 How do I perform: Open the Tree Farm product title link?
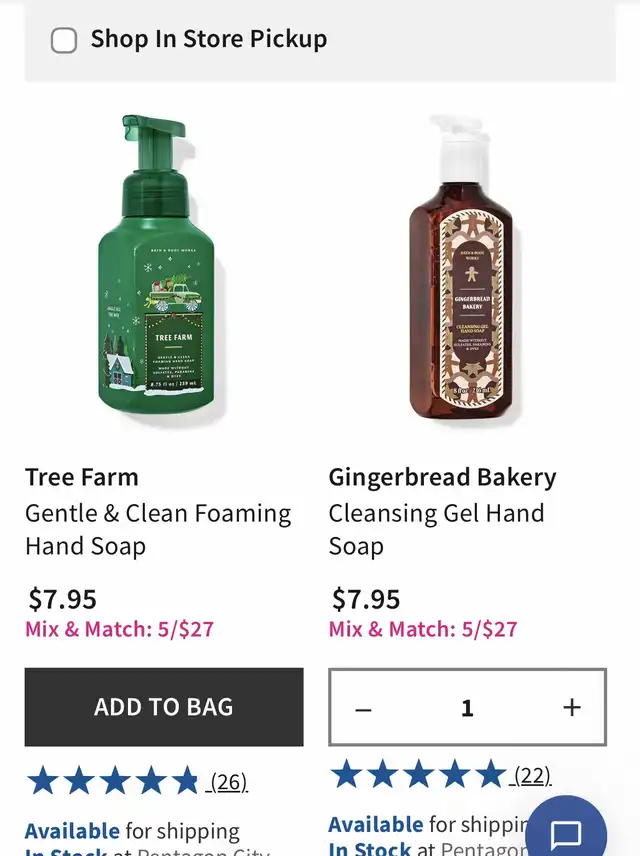tap(82, 477)
